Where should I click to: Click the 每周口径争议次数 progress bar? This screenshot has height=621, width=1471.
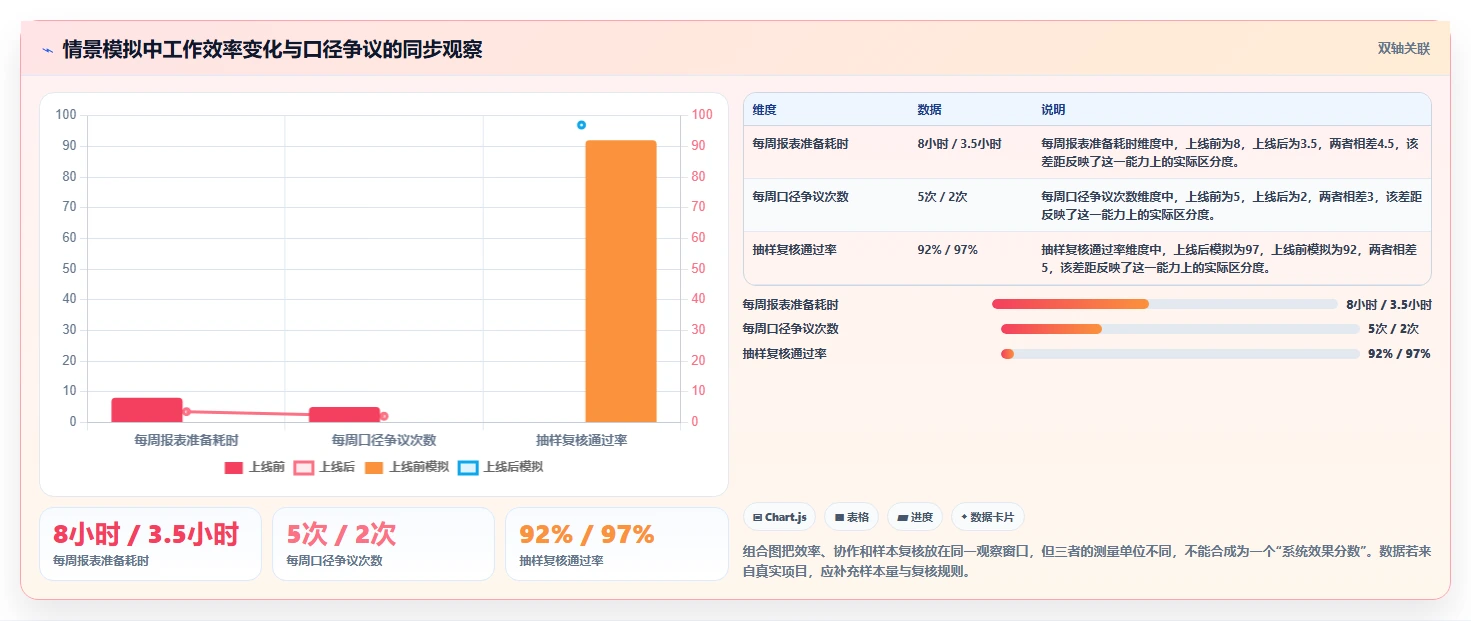click(1180, 329)
